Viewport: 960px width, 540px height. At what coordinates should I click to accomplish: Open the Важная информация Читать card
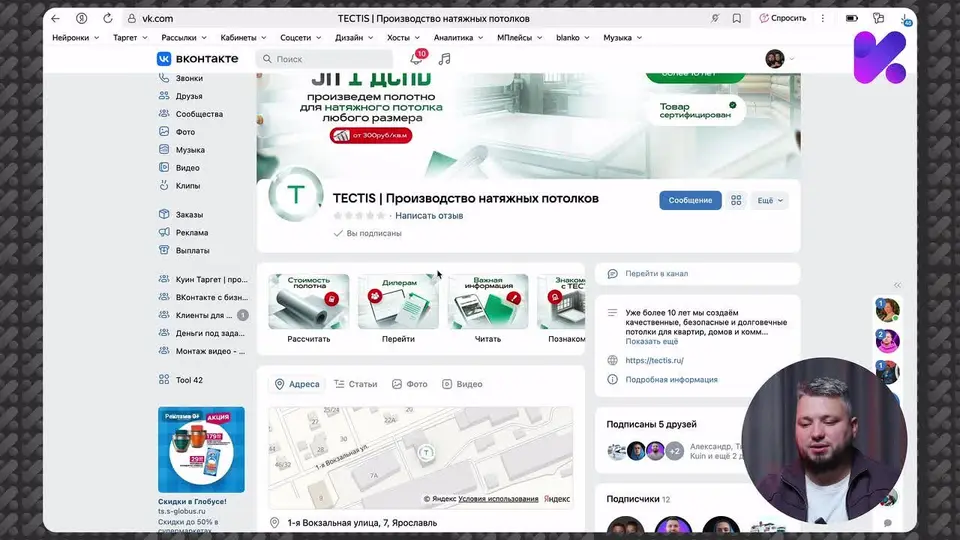[488, 309]
